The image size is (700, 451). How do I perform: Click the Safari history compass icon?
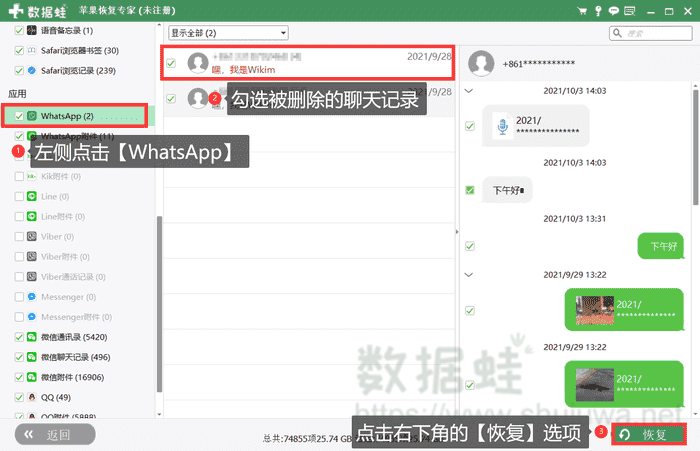click(x=32, y=71)
